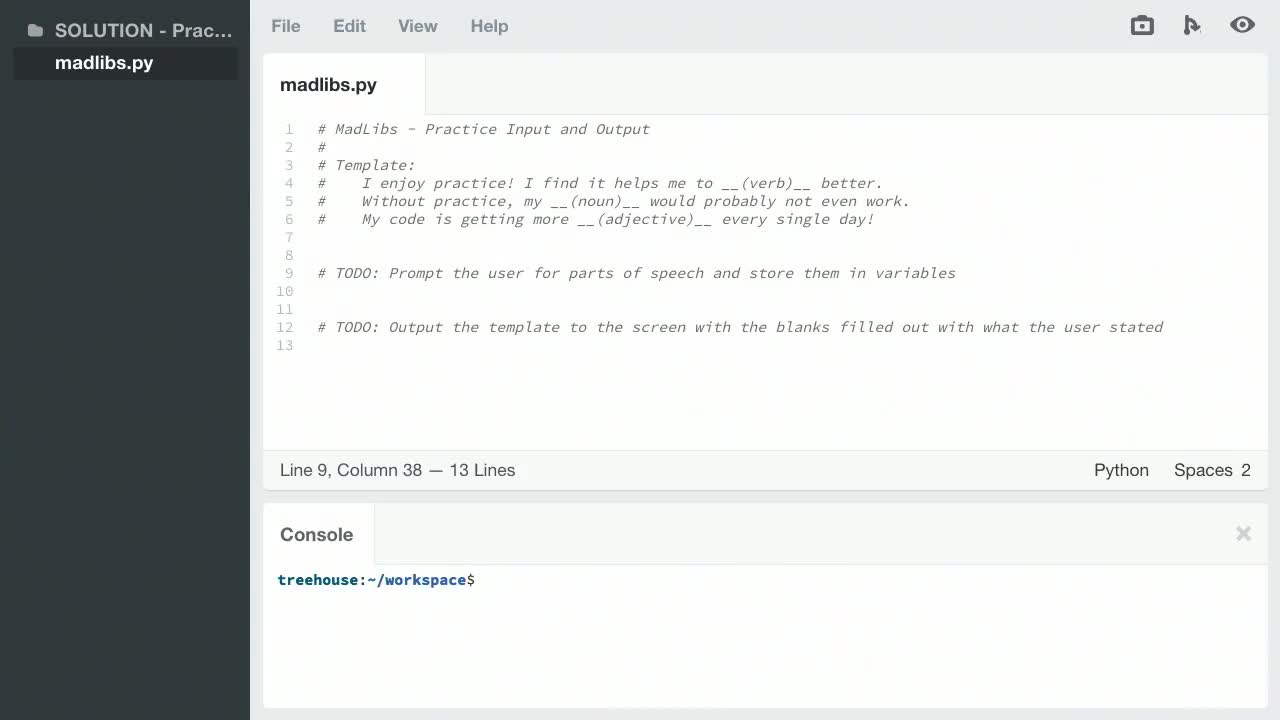The width and height of the screenshot is (1280, 720).
Task: Click the MadLibs template comment on line 3
Action: 368,165
